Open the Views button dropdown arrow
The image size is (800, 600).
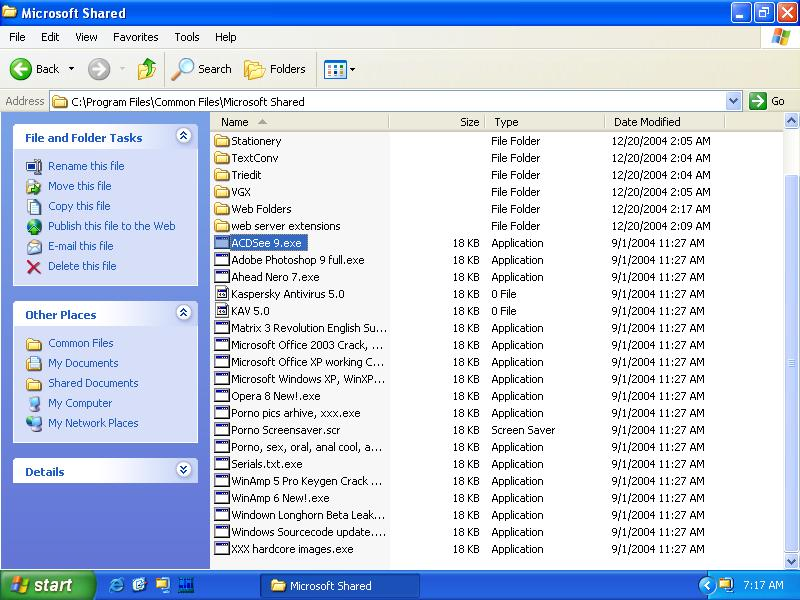353,69
